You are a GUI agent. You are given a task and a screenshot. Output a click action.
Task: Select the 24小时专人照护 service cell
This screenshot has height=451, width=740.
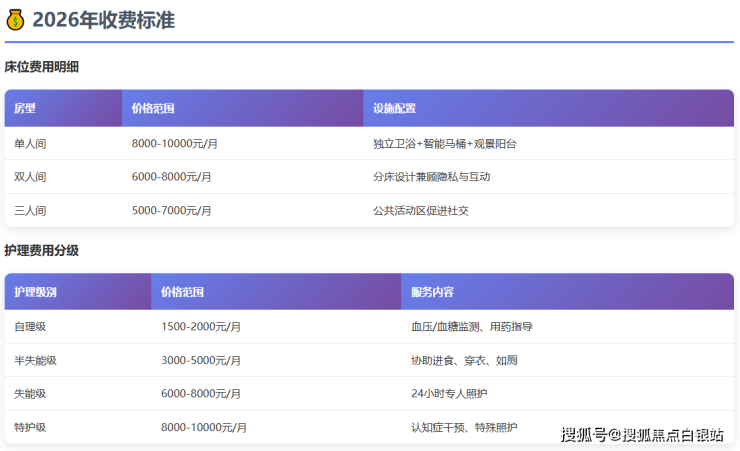(x=449, y=394)
